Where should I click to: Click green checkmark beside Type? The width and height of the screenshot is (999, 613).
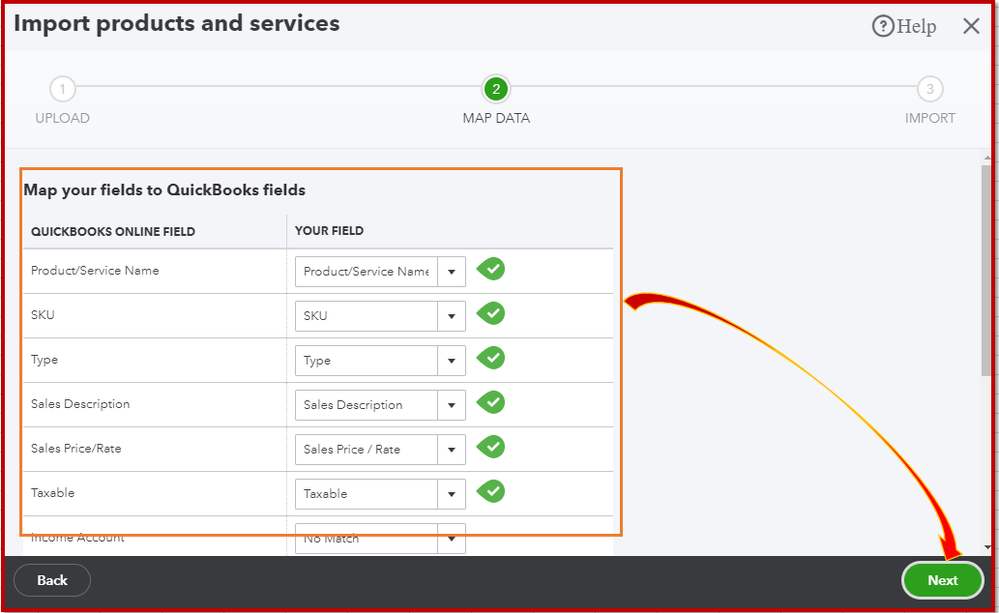point(491,358)
